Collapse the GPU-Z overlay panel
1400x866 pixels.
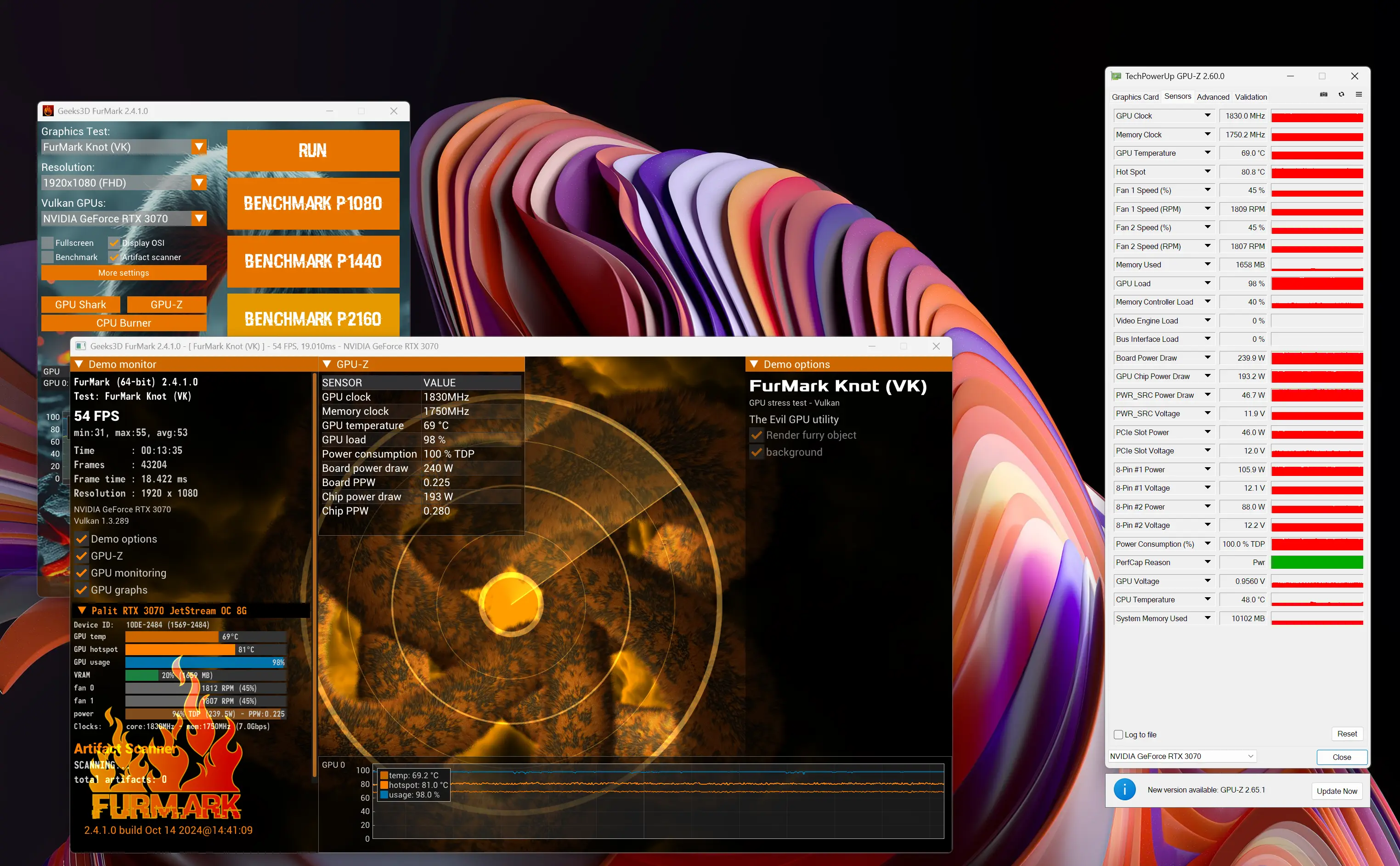(327, 364)
